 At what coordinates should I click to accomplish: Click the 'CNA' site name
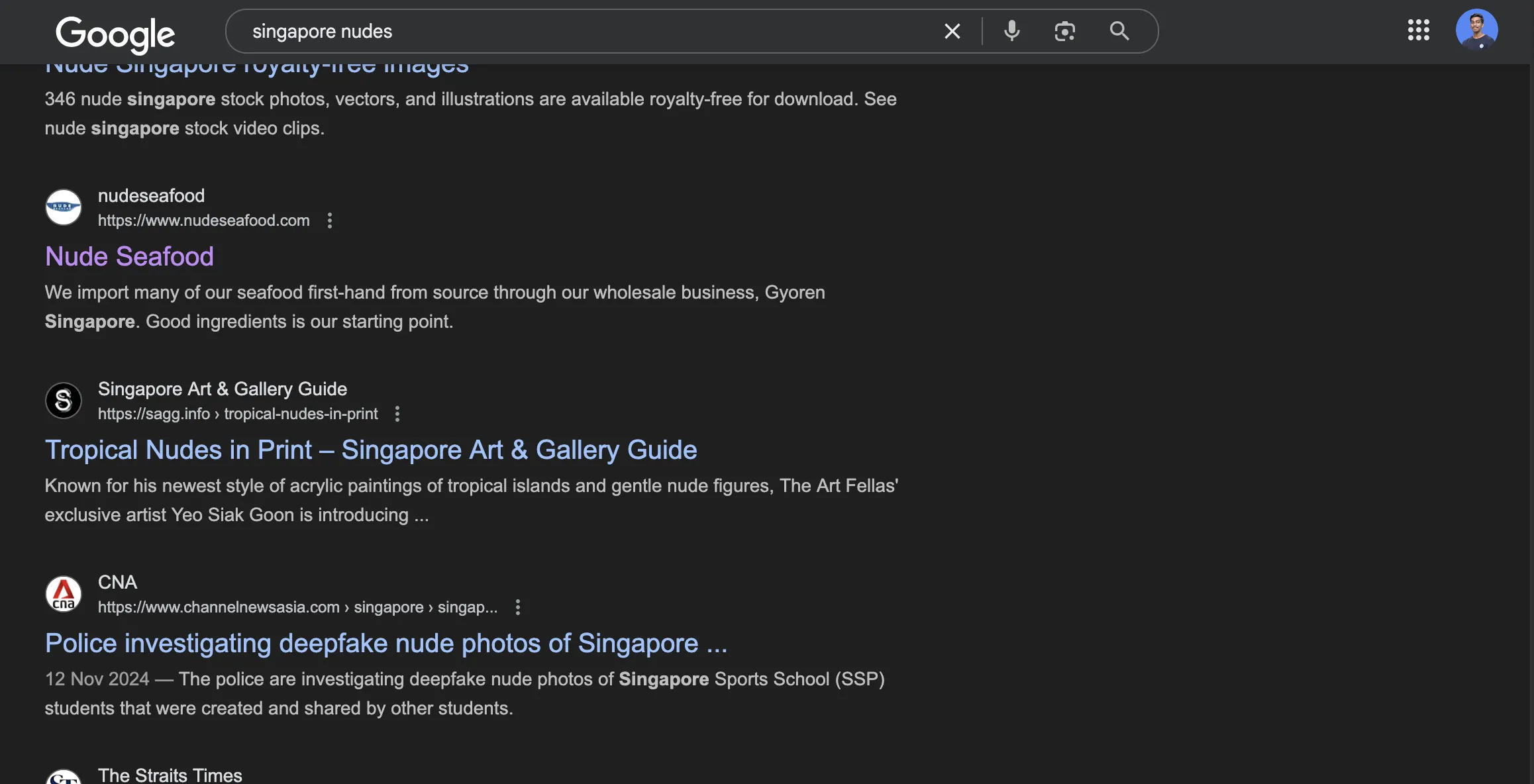pyautogui.click(x=117, y=583)
